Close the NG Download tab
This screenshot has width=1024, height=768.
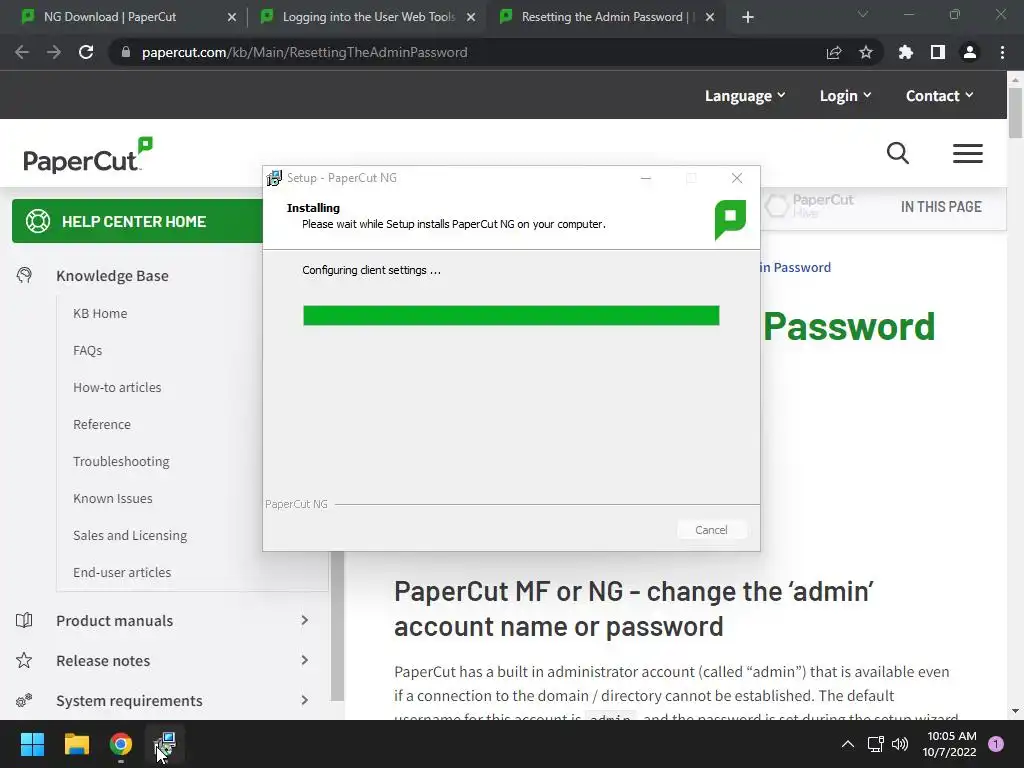click(x=232, y=17)
